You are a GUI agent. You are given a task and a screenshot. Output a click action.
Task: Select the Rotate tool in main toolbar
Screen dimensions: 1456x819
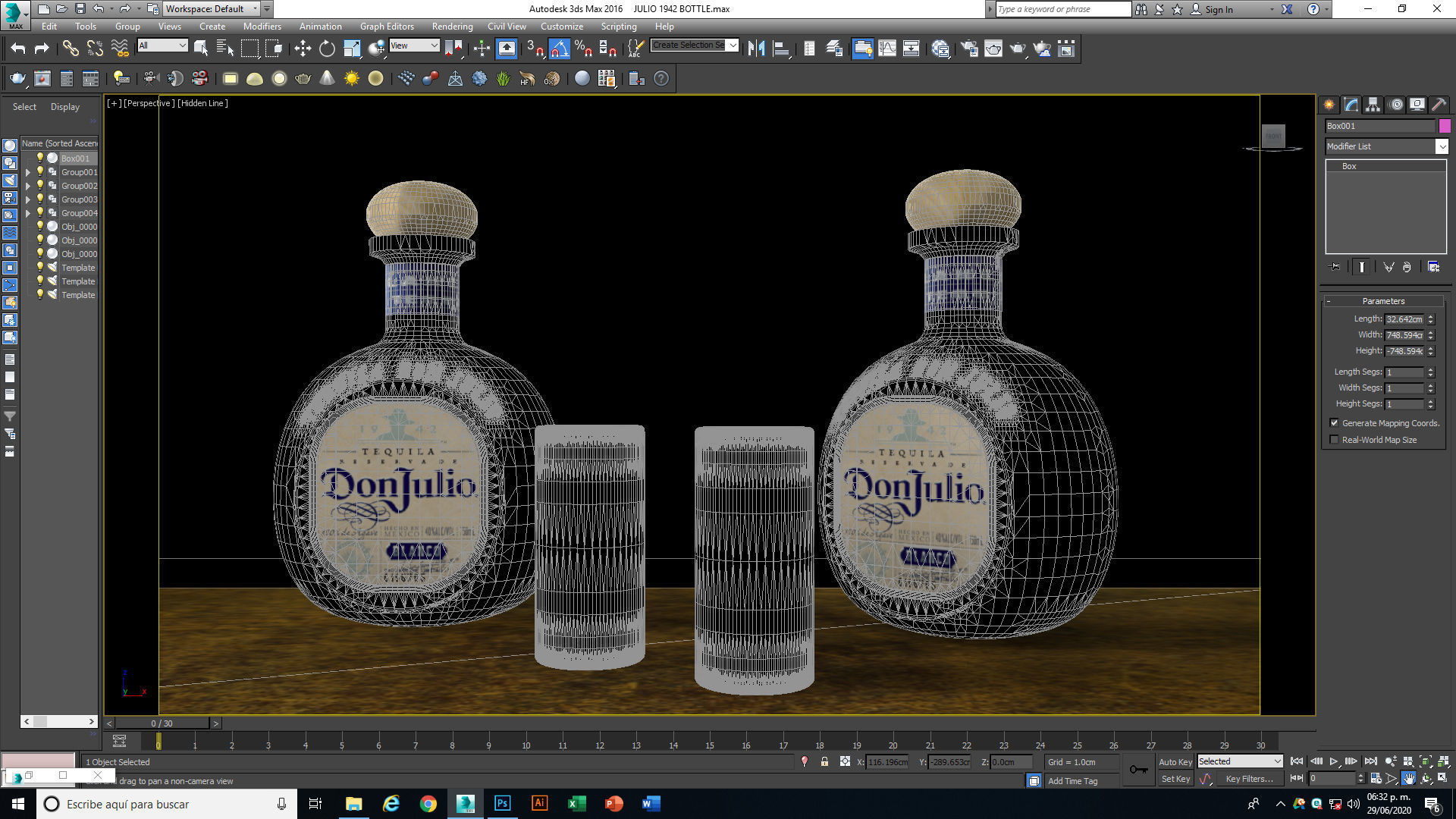(327, 49)
